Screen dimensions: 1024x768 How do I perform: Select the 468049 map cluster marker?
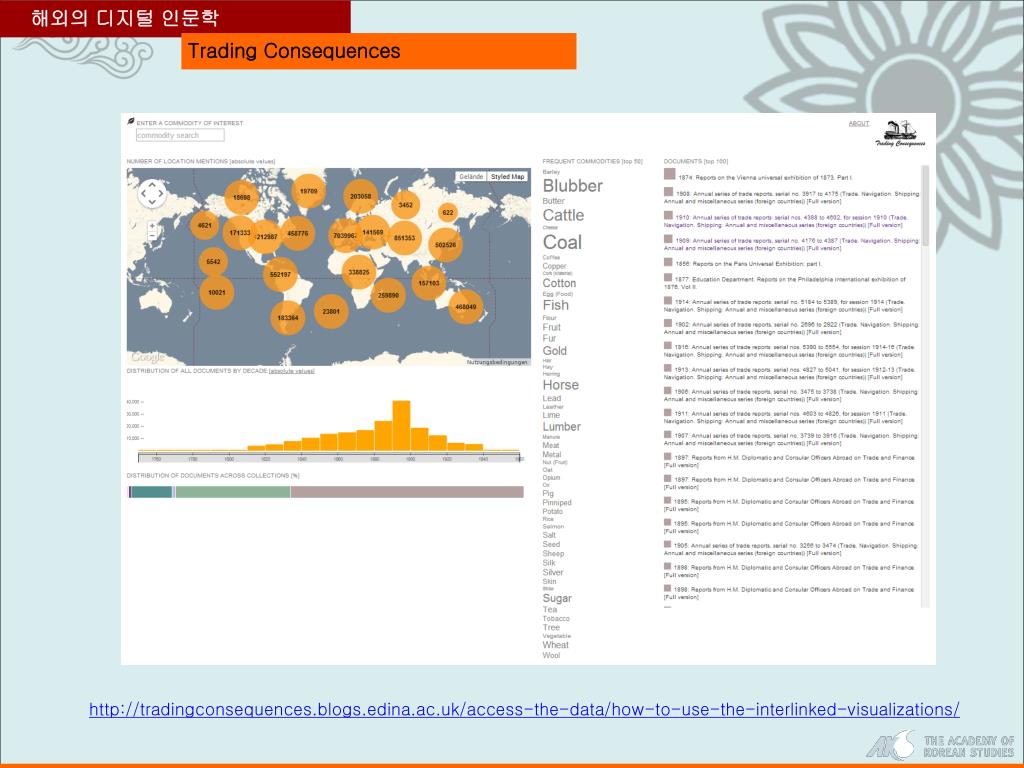click(x=466, y=307)
